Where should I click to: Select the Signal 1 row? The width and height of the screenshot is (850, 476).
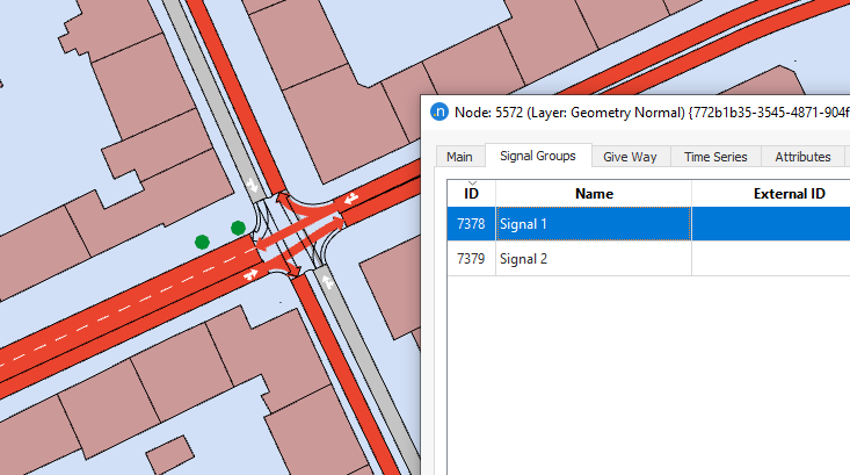648,224
